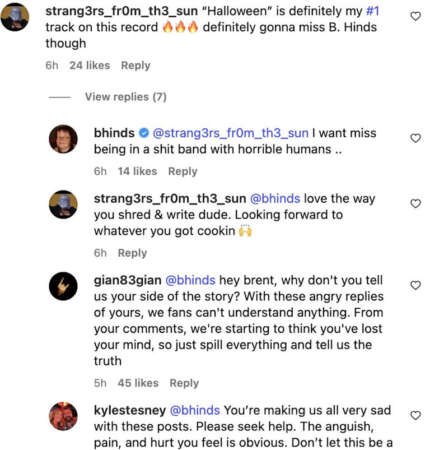The width and height of the screenshot is (430, 450).
Task: View who liked the 45 likes comment
Action: click(x=138, y=383)
